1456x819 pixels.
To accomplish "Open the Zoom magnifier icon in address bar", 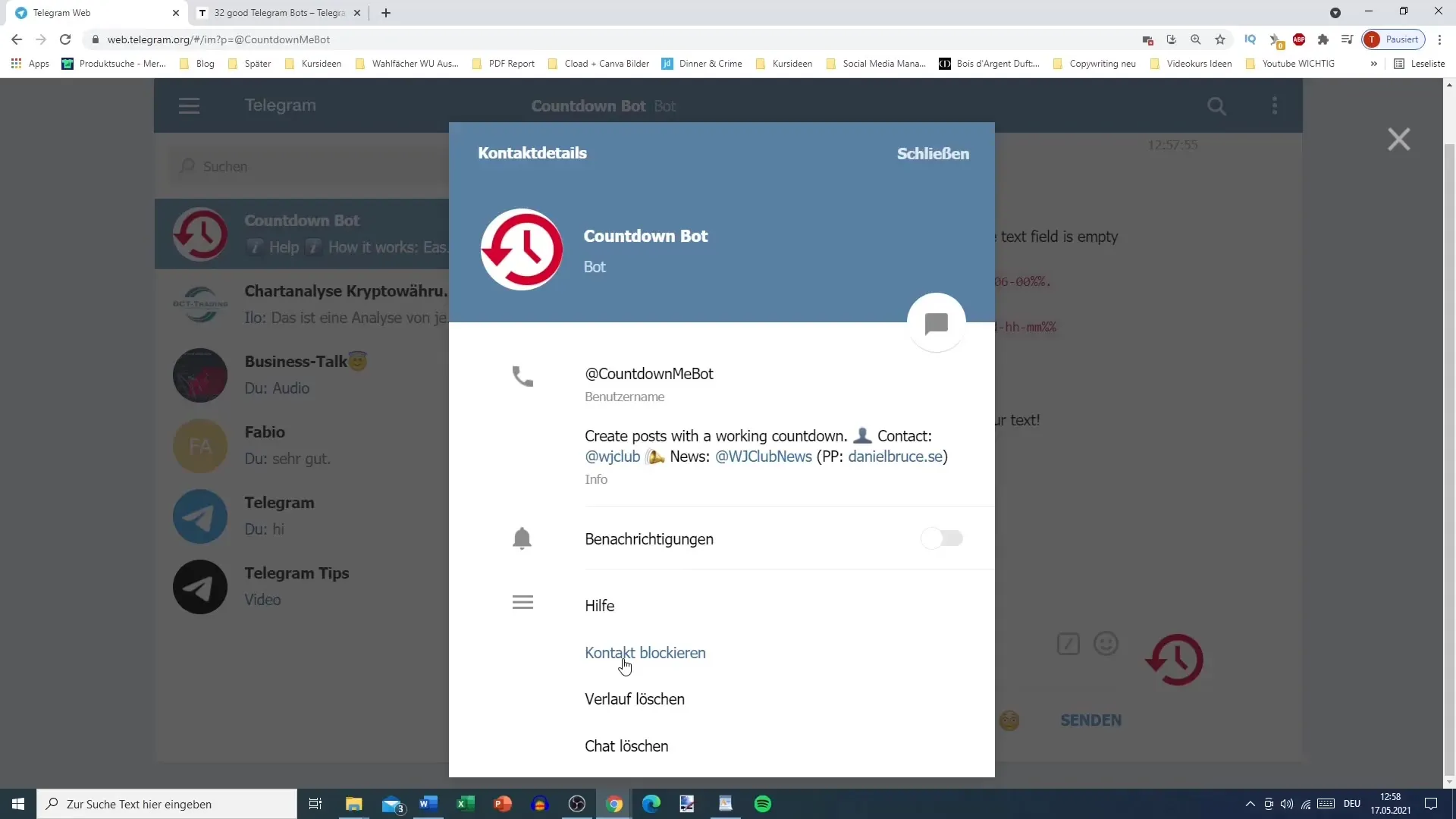I will (1196, 39).
